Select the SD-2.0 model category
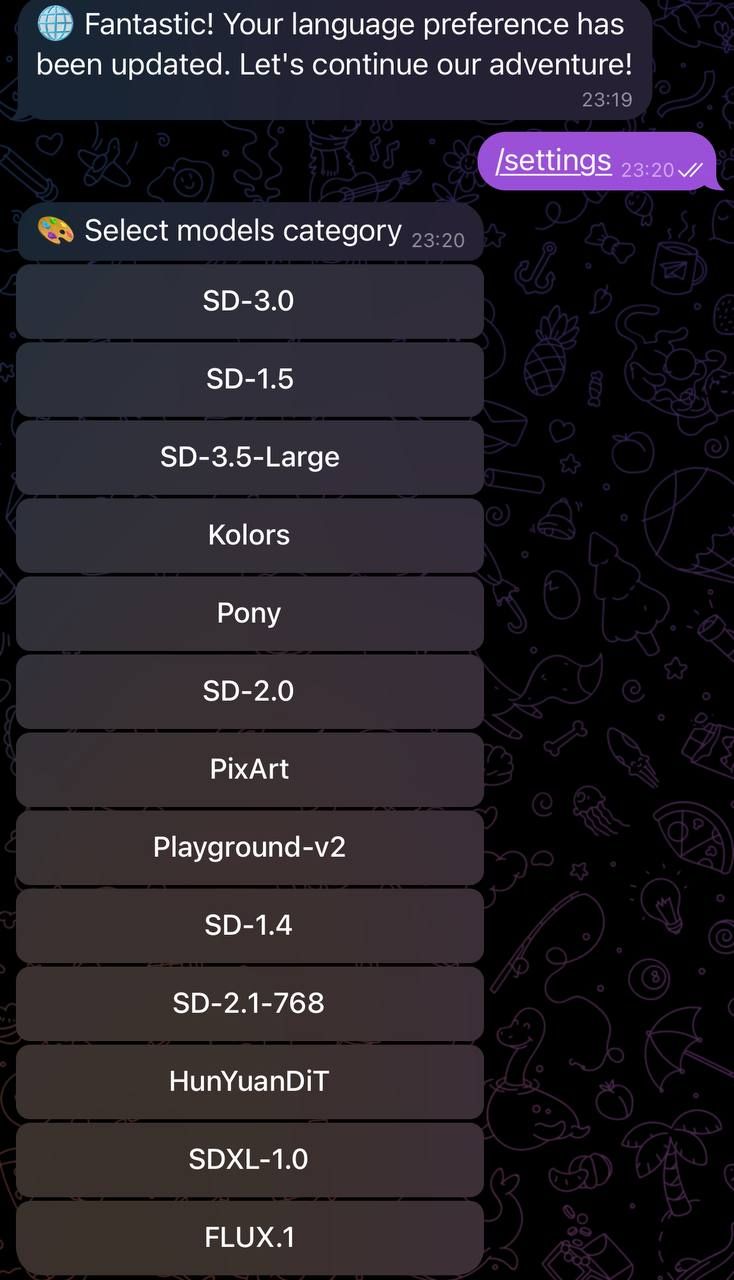This screenshot has width=734, height=1280. tap(248, 691)
